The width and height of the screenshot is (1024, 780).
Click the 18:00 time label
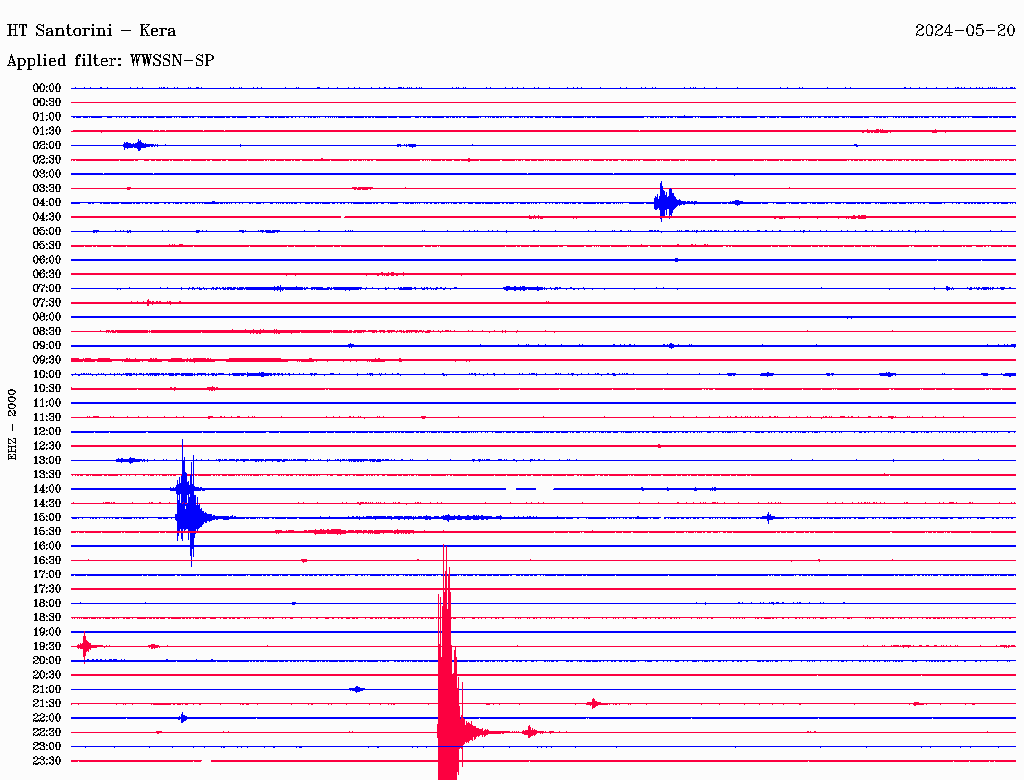(47, 604)
